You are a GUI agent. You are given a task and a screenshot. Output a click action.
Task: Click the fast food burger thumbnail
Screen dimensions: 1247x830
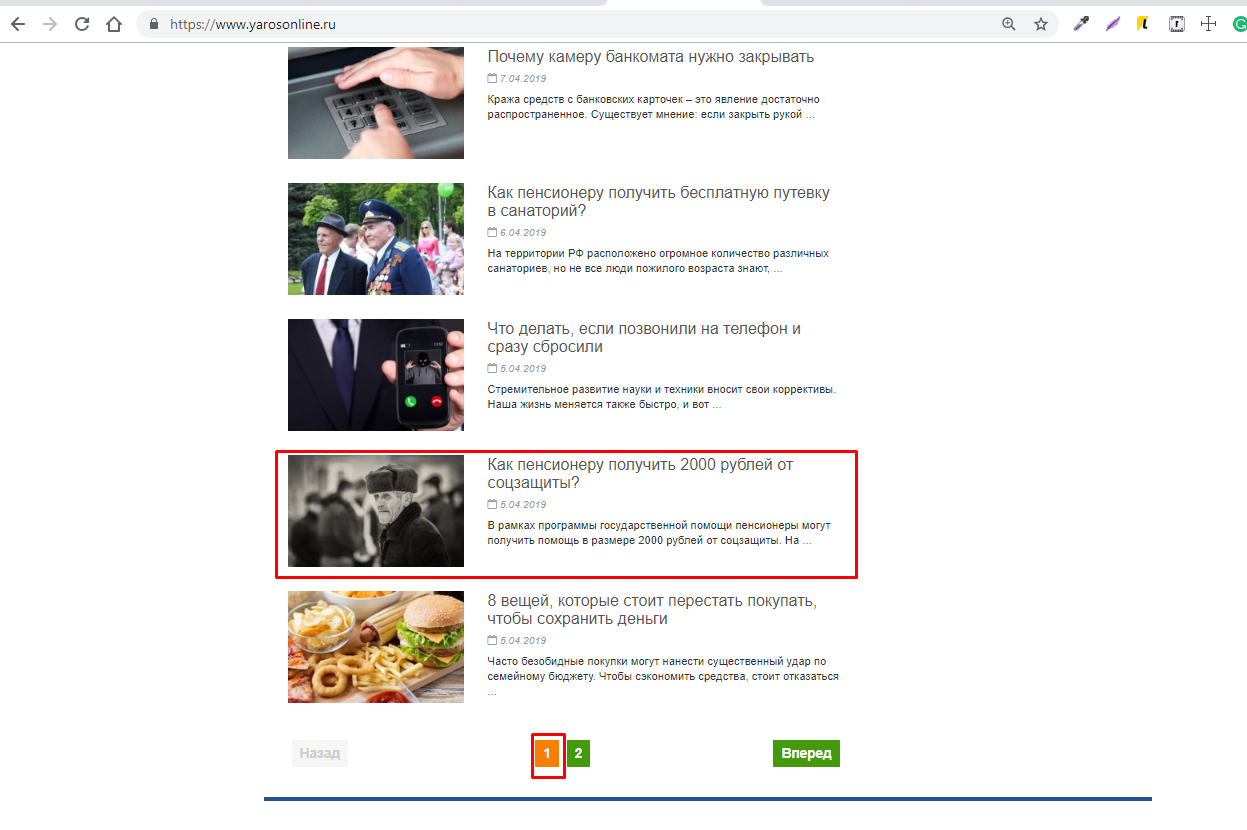[x=376, y=647]
